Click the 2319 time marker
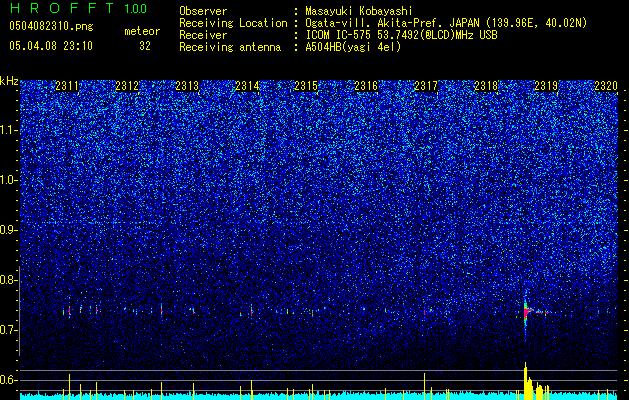 pyautogui.click(x=546, y=85)
